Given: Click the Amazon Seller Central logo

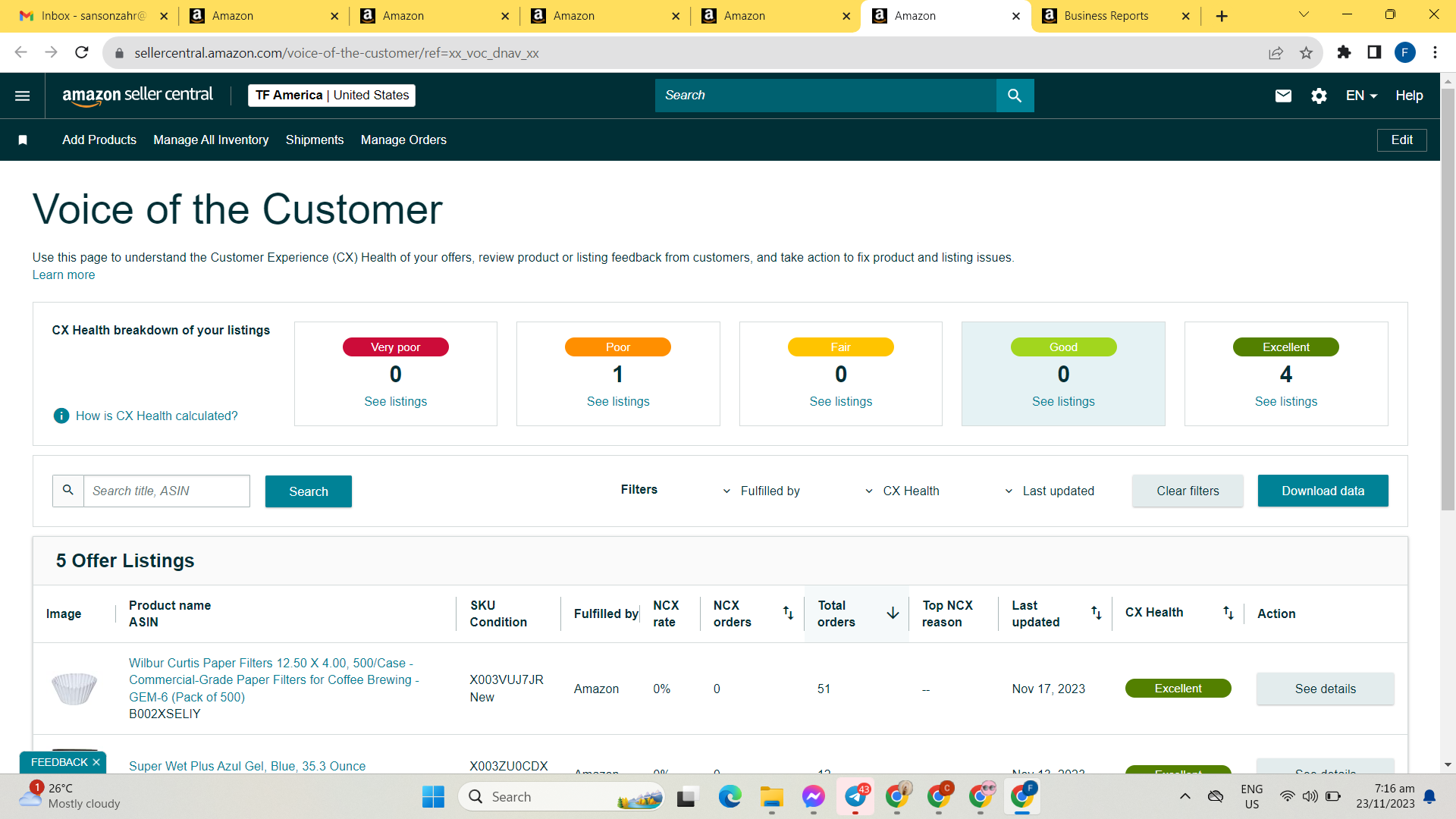Looking at the screenshot, I should pyautogui.click(x=137, y=96).
